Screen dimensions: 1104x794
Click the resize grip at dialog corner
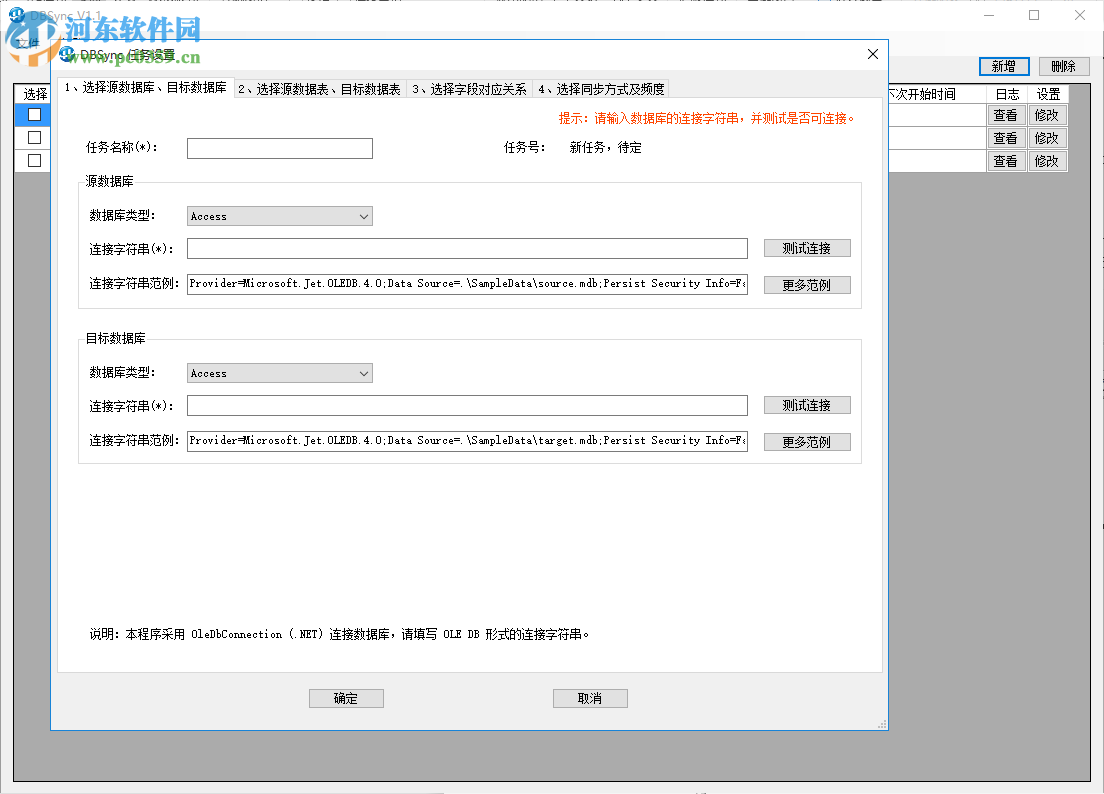click(x=882, y=724)
